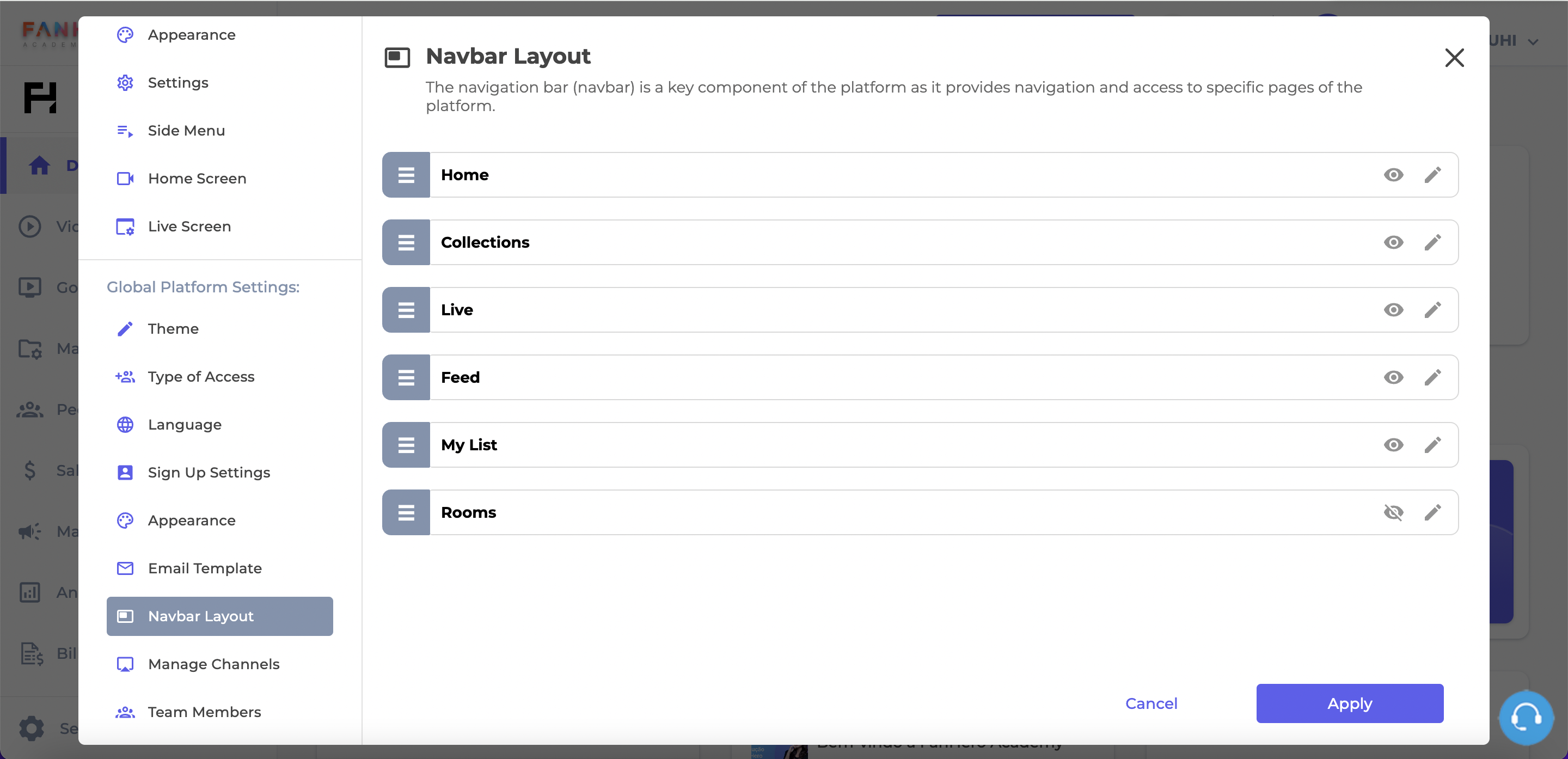
Task: Expand the Live navbar item drag handle
Action: [x=406, y=309]
